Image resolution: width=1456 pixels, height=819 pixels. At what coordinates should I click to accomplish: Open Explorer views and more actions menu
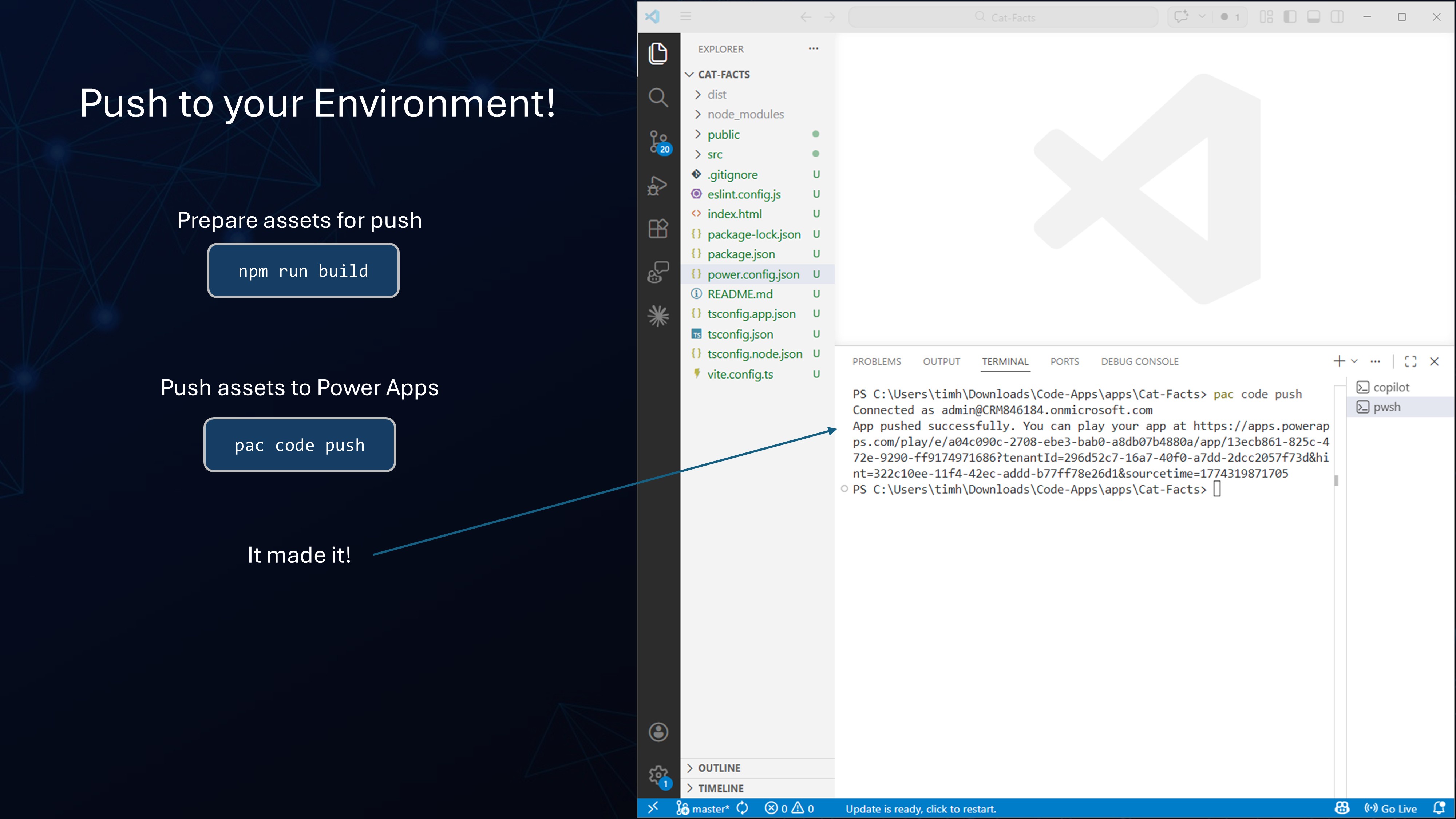pos(813,49)
